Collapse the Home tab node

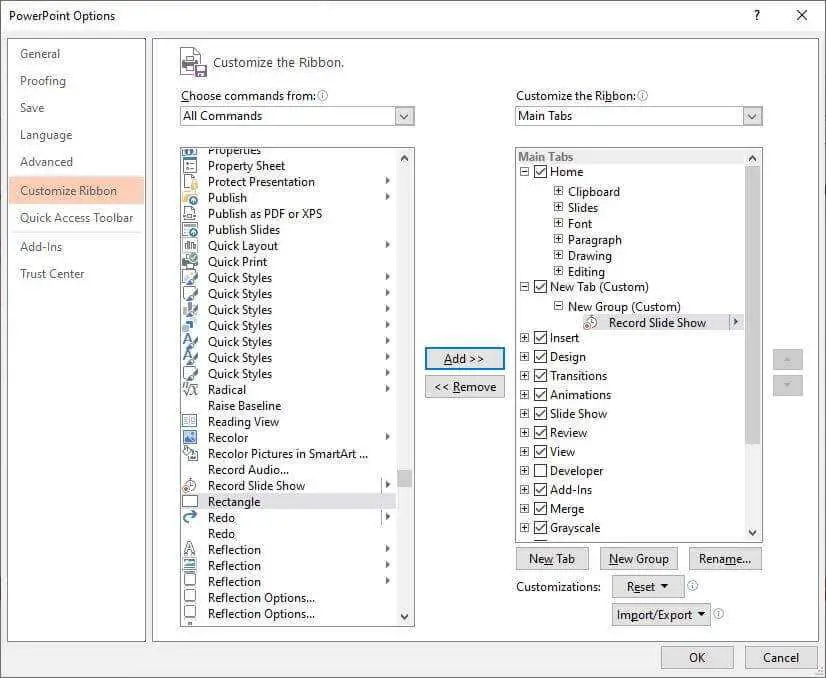pos(524,172)
